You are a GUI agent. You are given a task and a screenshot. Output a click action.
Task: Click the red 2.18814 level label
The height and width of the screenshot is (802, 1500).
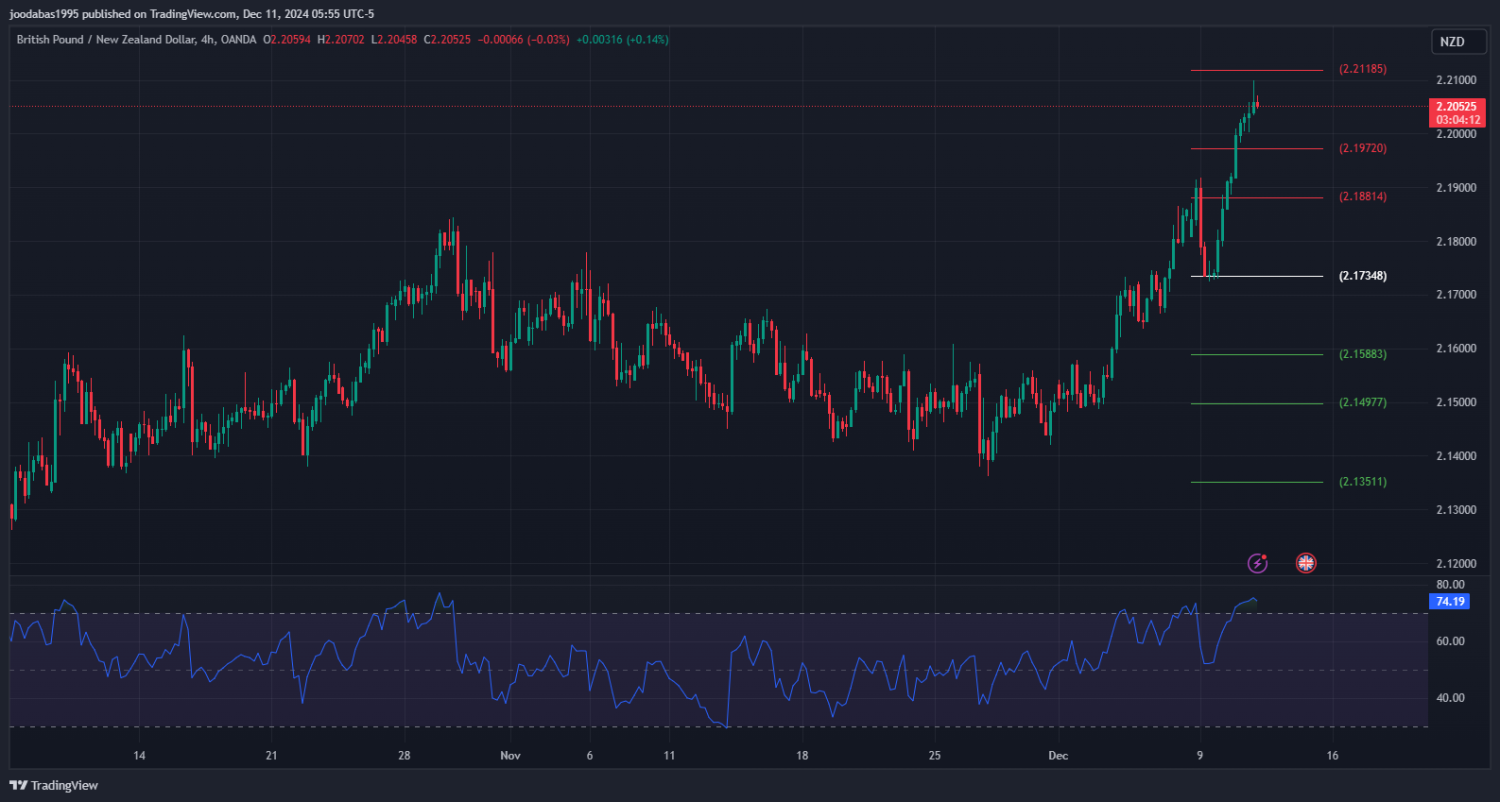point(1362,197)
